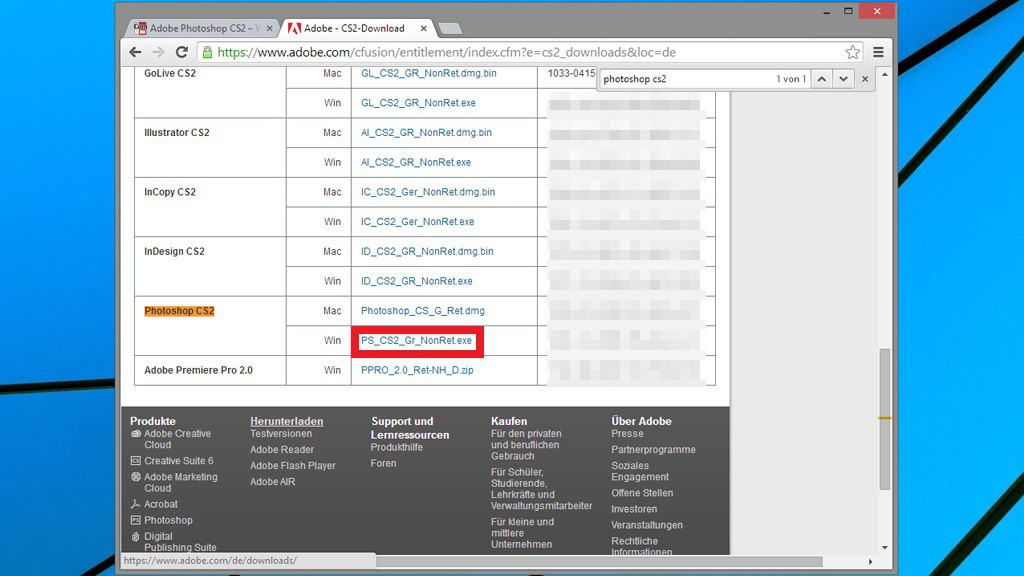This screenshot has width=1024, height=576.
Task: Click the Creative Suite 6 footer icon
Action: pyautogui.click(x=136, y=461)
